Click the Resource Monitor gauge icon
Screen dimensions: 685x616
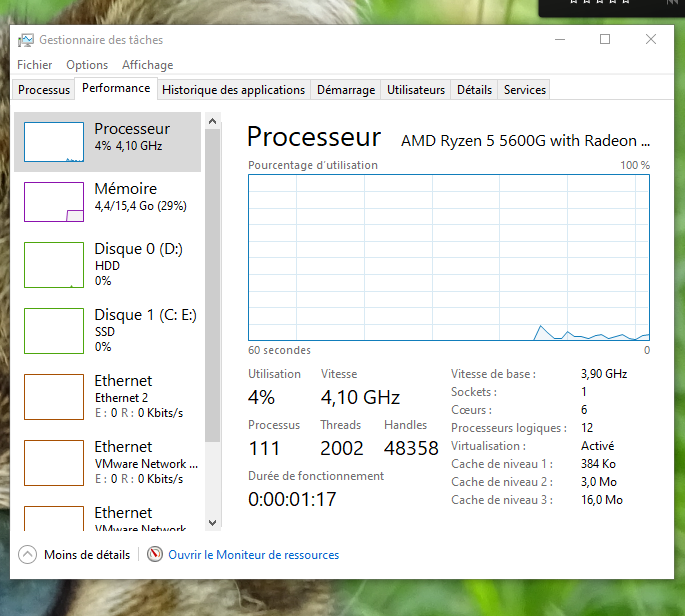pos(155,554)
